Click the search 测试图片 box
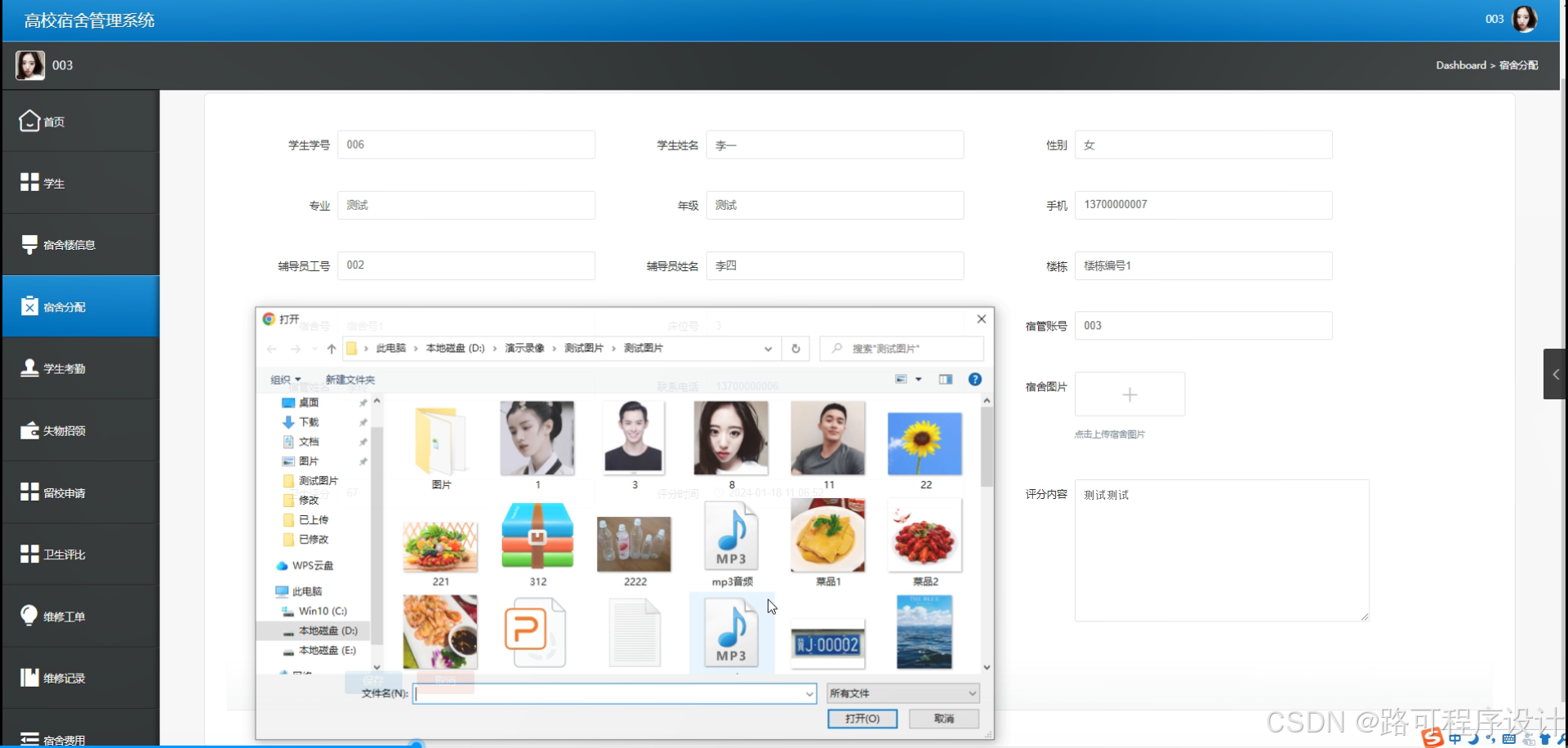 (x=902, y=349)
